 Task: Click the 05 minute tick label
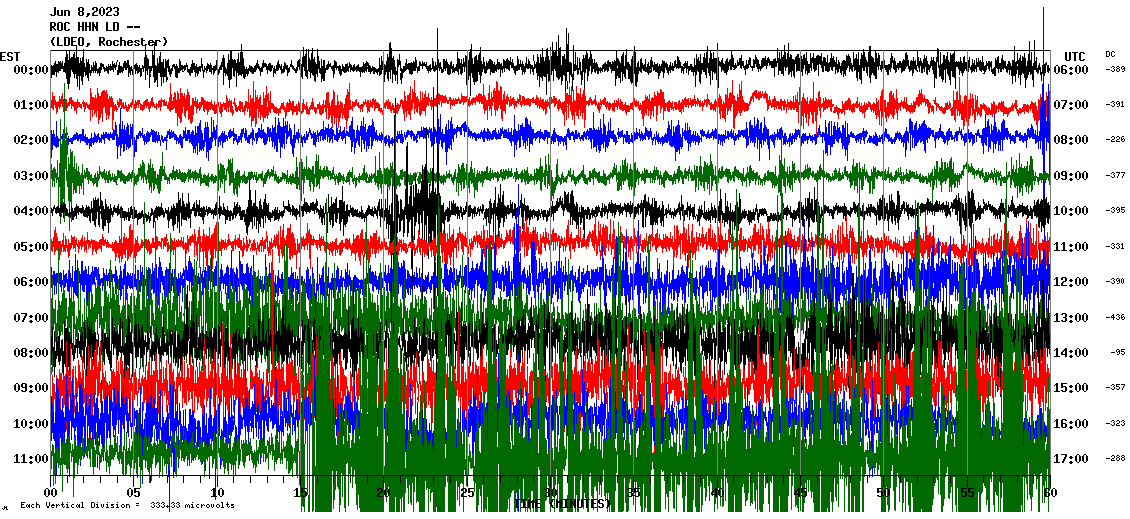coord(134,493)
